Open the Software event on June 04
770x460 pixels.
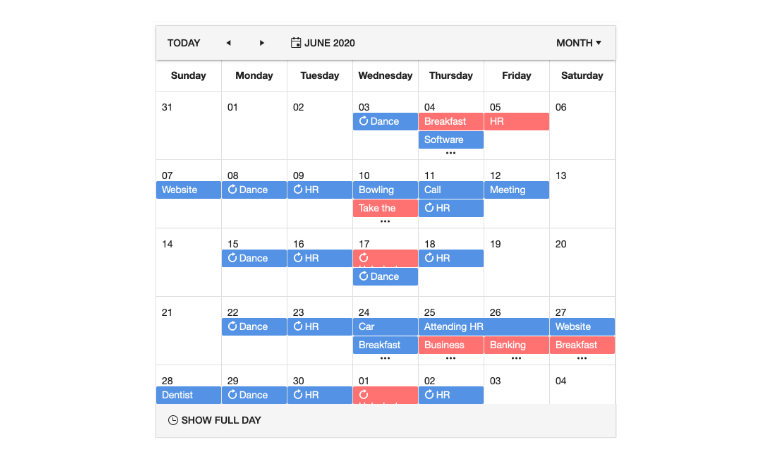451,139
